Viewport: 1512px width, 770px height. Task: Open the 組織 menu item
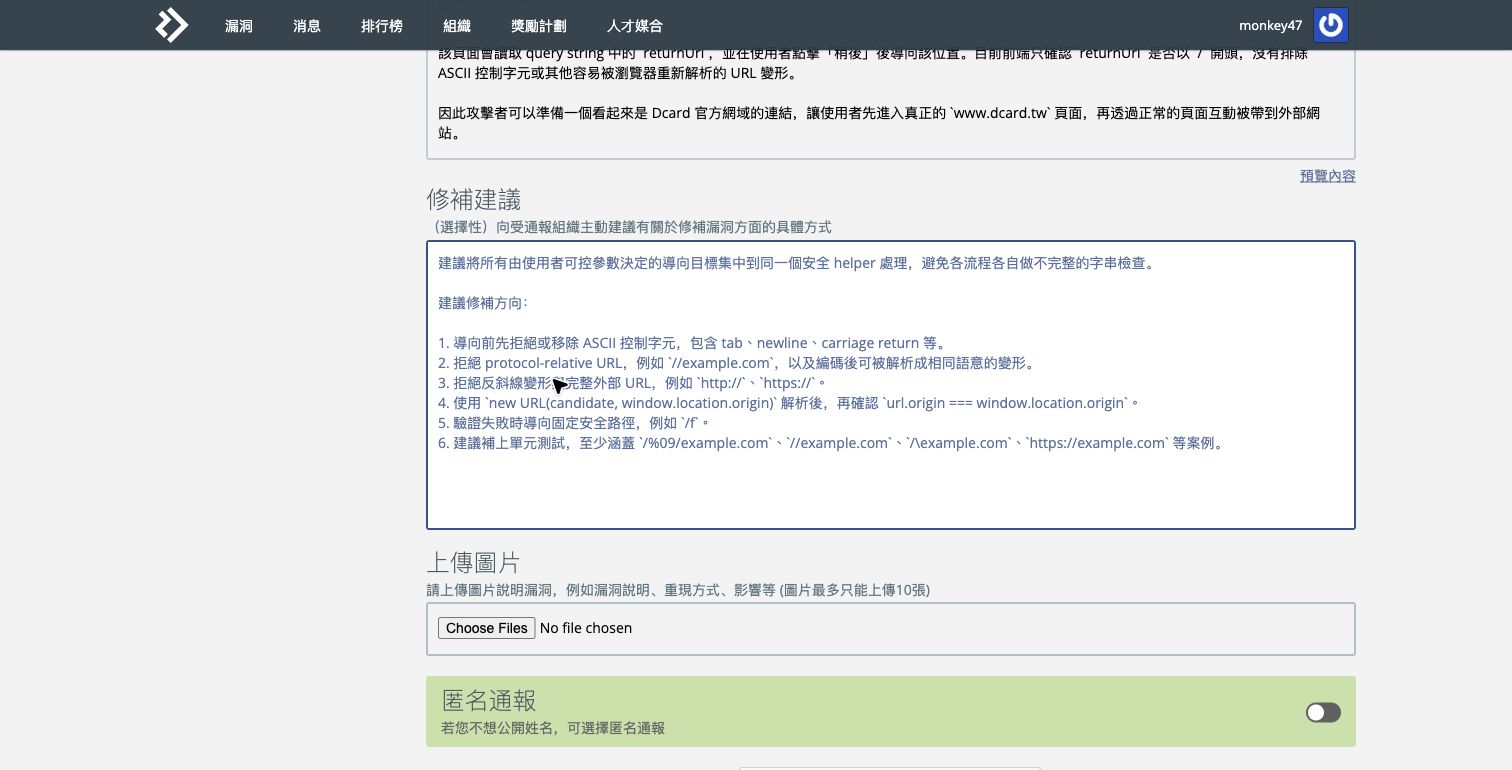[x=457, y=26]
